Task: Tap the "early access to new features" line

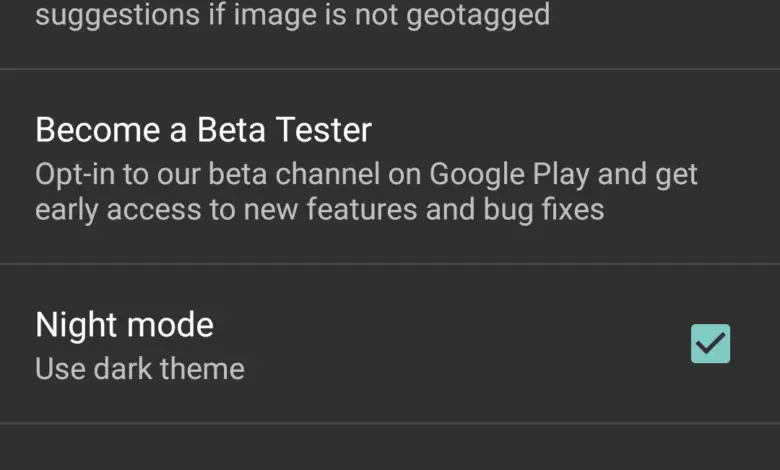Action: coord(319,210)
